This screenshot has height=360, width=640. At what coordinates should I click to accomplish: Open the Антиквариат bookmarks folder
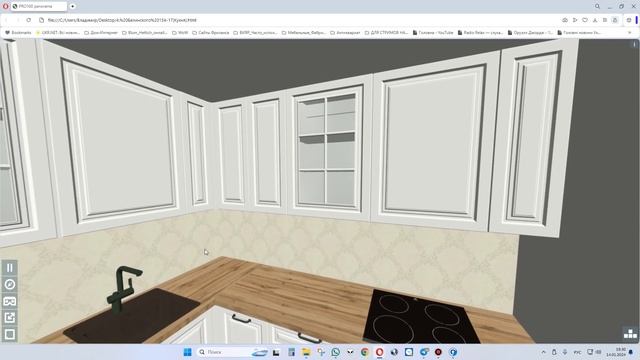click(345, 33)
